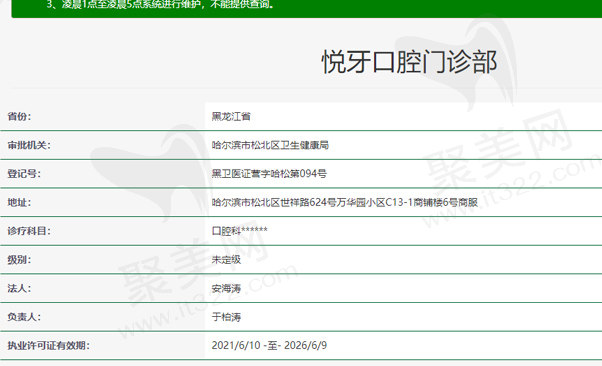Click the 审批机关 label
This screenshot has width=602, height=366.
29,145
